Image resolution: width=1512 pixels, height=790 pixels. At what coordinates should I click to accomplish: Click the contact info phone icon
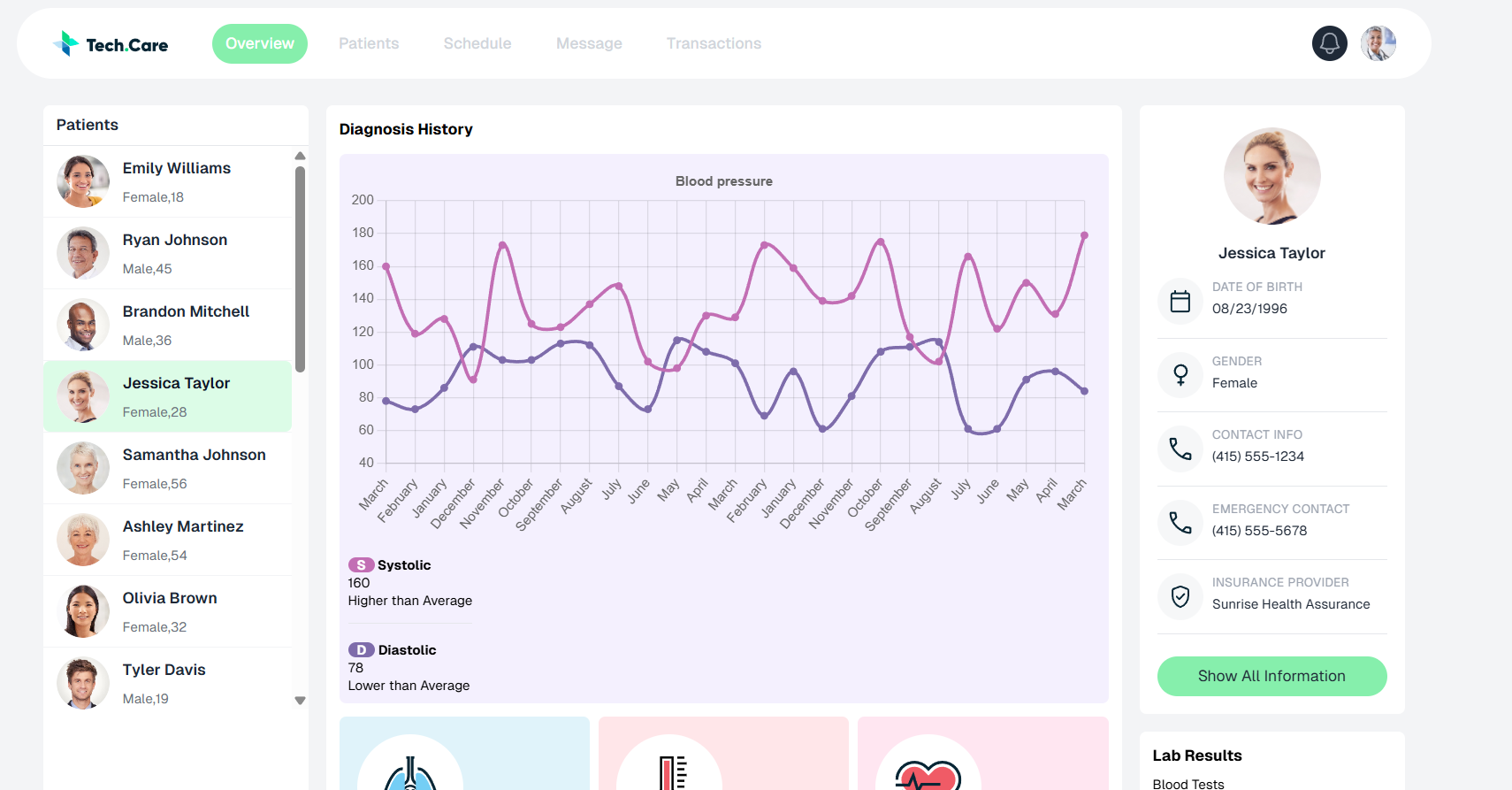click(1180, 449)
